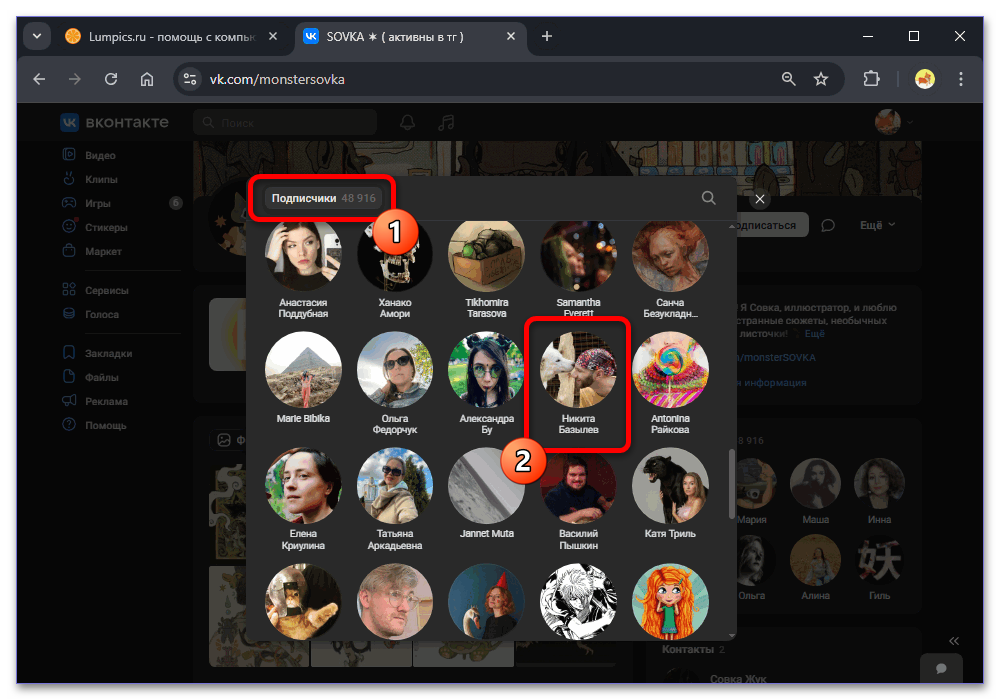Image resolution: width=1000 pixels, height=700 pixels.
Task: Click the VK search field
Action: [284, 122]
